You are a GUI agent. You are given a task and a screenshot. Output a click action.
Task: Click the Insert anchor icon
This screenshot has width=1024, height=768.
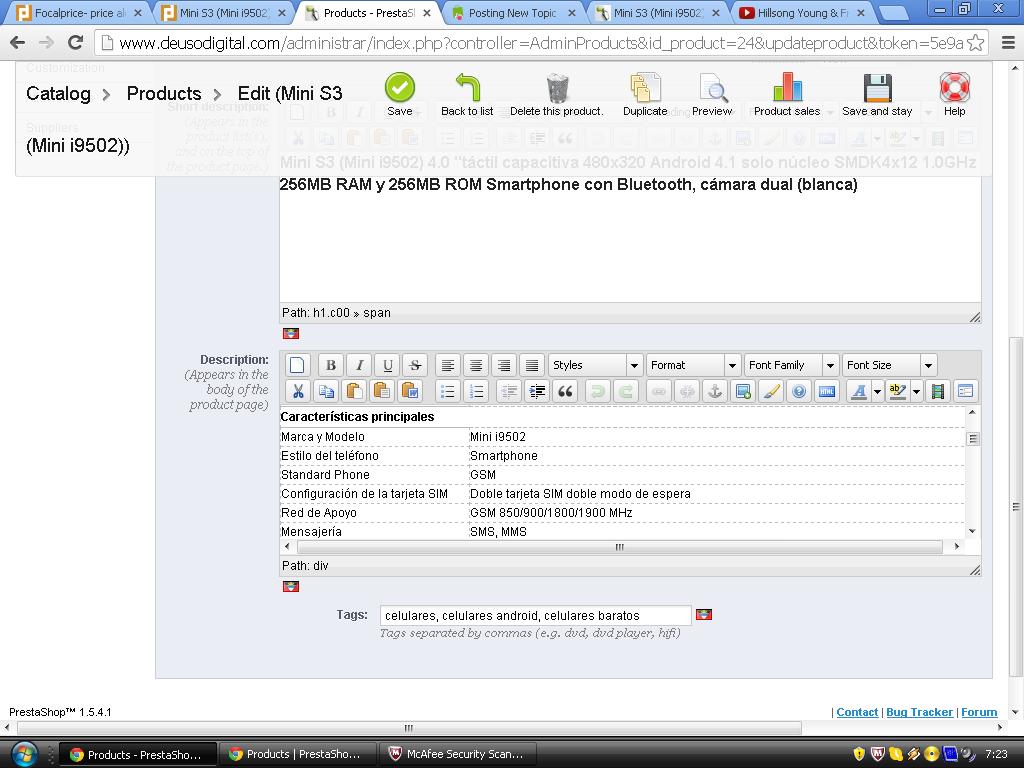pos(715,392)
